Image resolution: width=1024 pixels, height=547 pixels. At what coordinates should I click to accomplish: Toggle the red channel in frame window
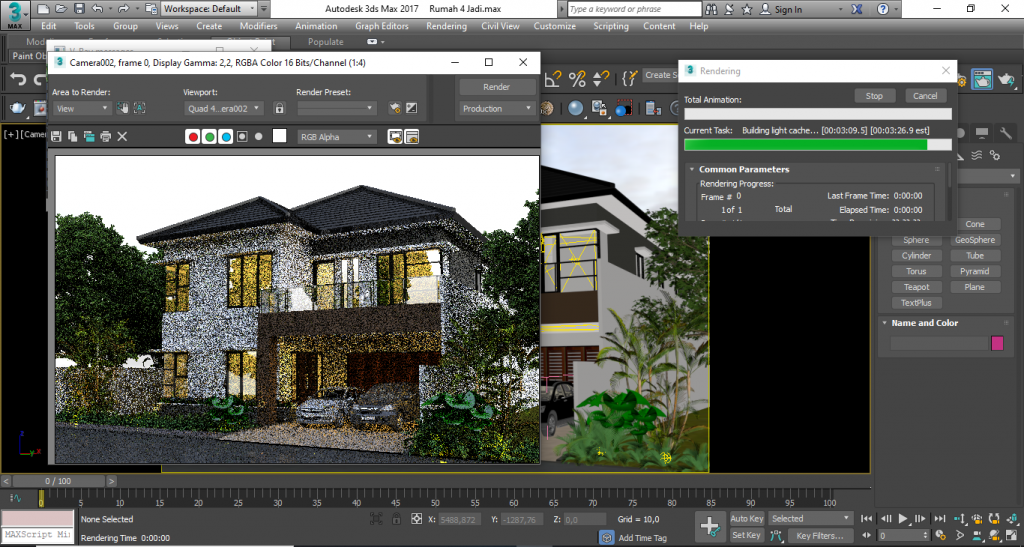[x=193, y=136]
